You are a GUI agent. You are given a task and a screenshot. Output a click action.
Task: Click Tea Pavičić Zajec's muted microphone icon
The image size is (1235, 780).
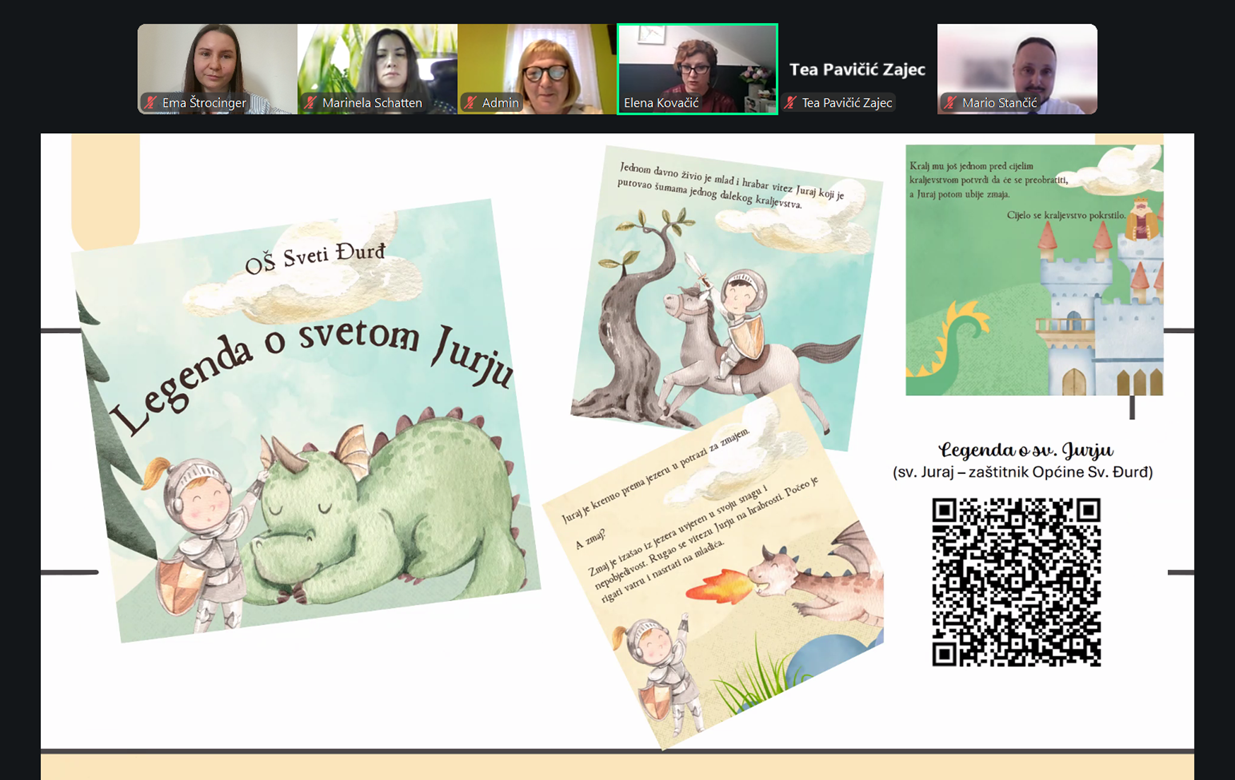[x=791, y=103]
